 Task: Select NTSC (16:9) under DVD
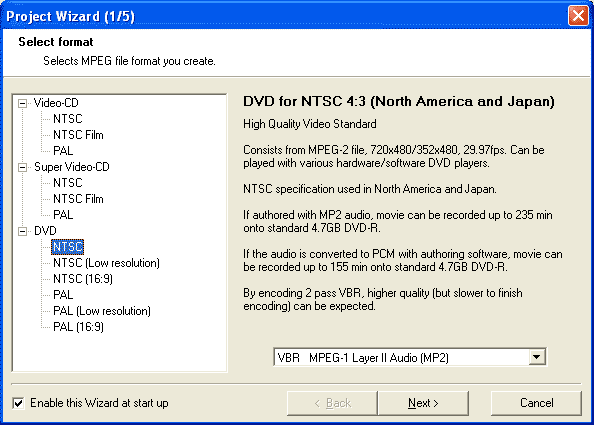coord(83,279)
